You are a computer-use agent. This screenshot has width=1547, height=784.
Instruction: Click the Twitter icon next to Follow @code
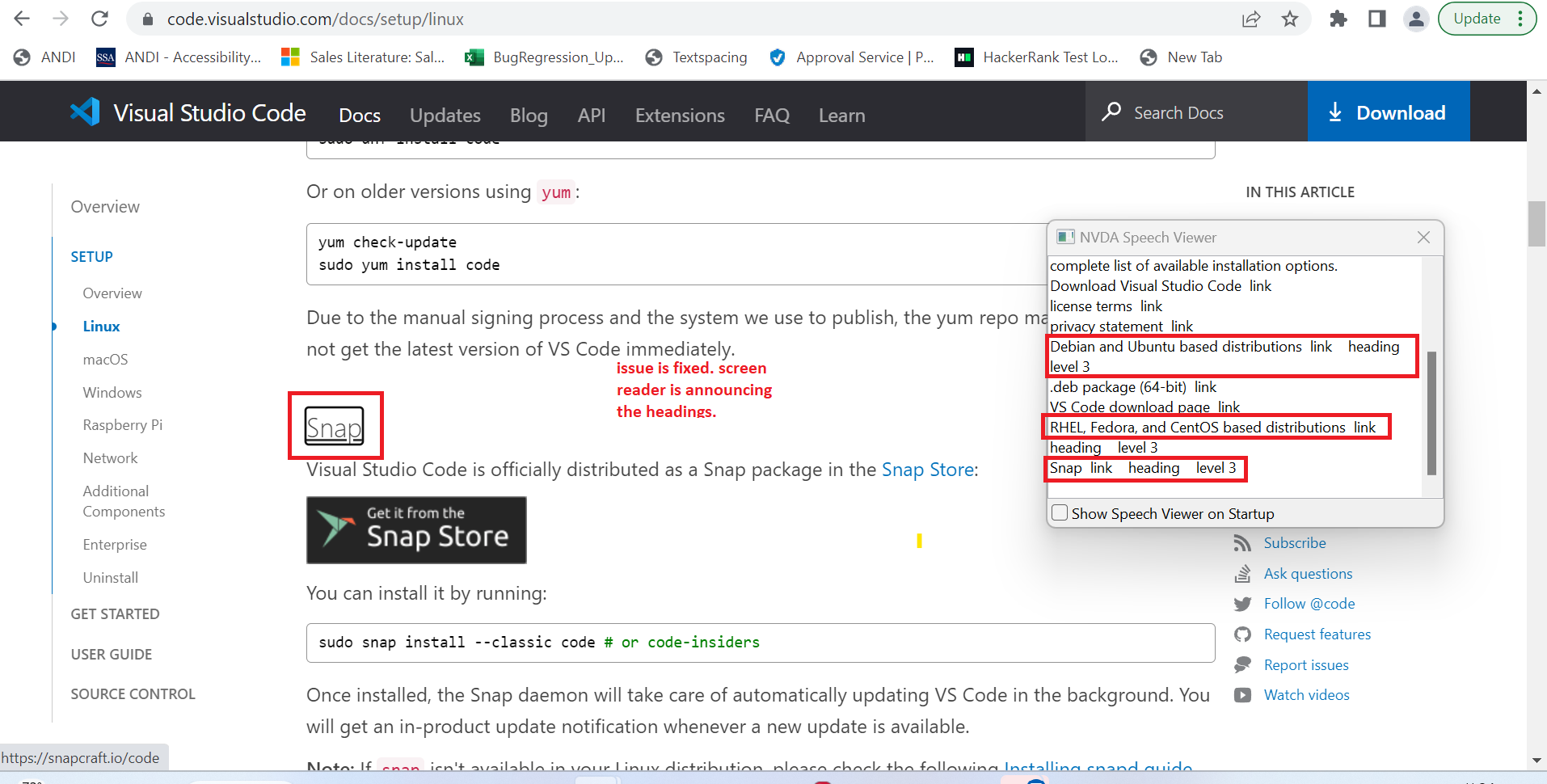1244,604
